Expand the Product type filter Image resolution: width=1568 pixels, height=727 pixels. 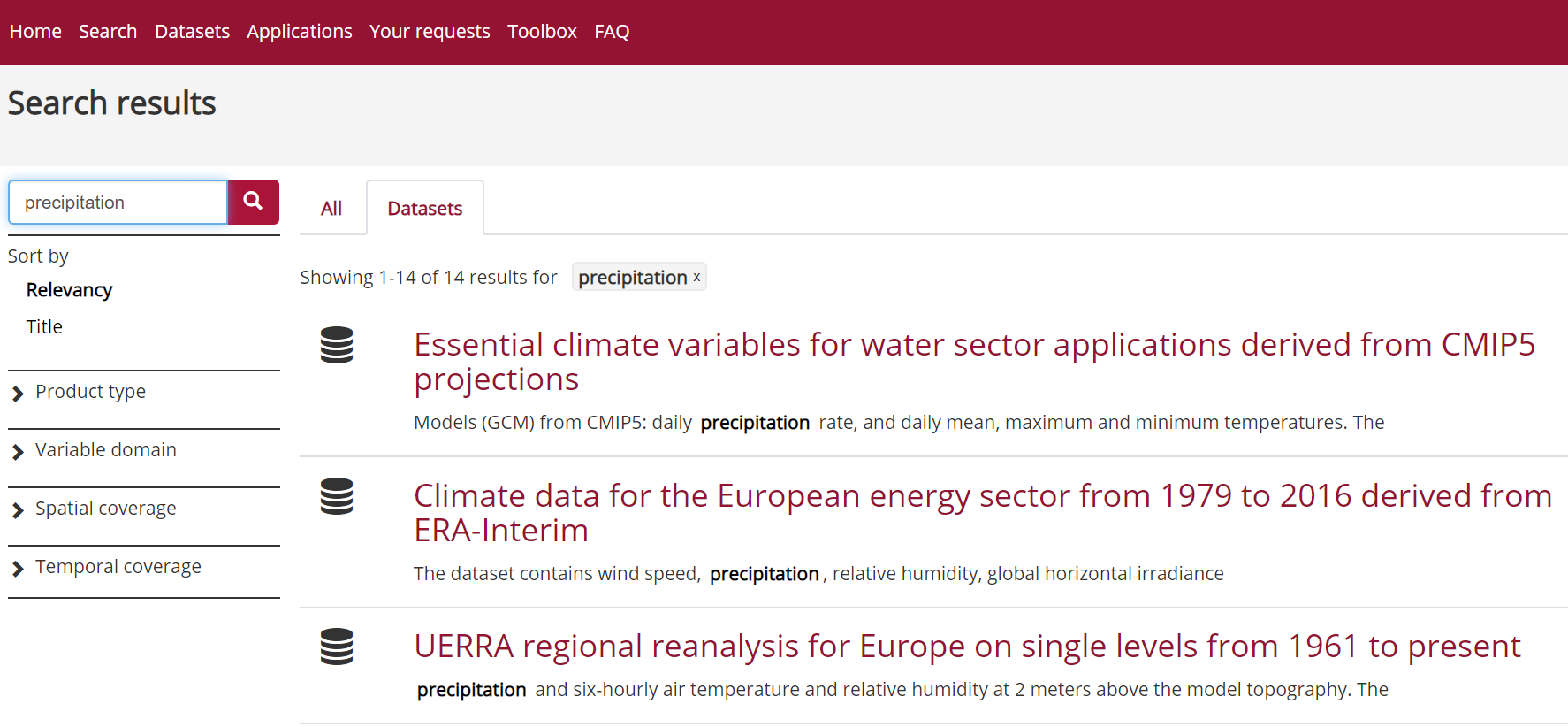pos(90,392)
